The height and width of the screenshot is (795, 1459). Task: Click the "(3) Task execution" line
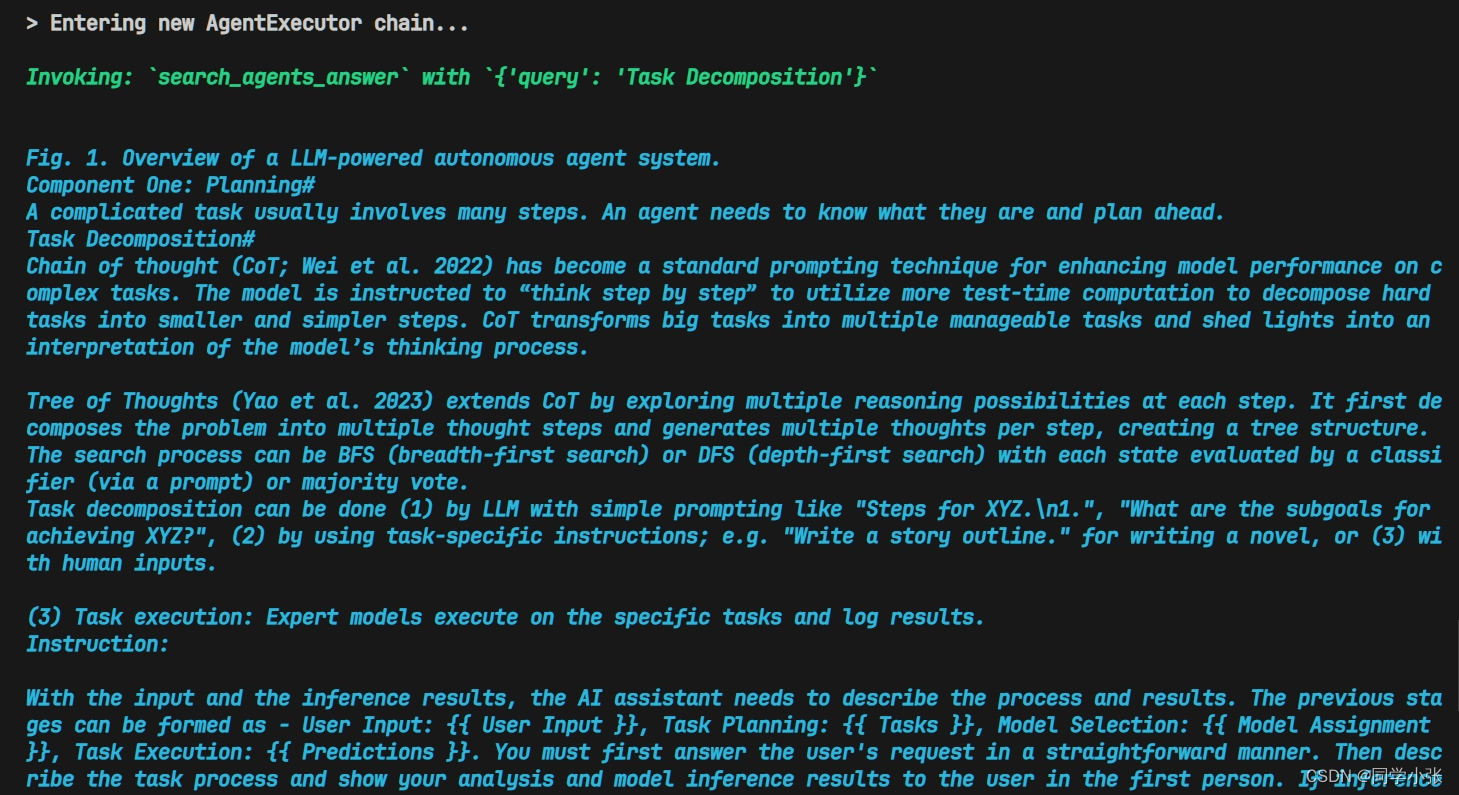505,617
